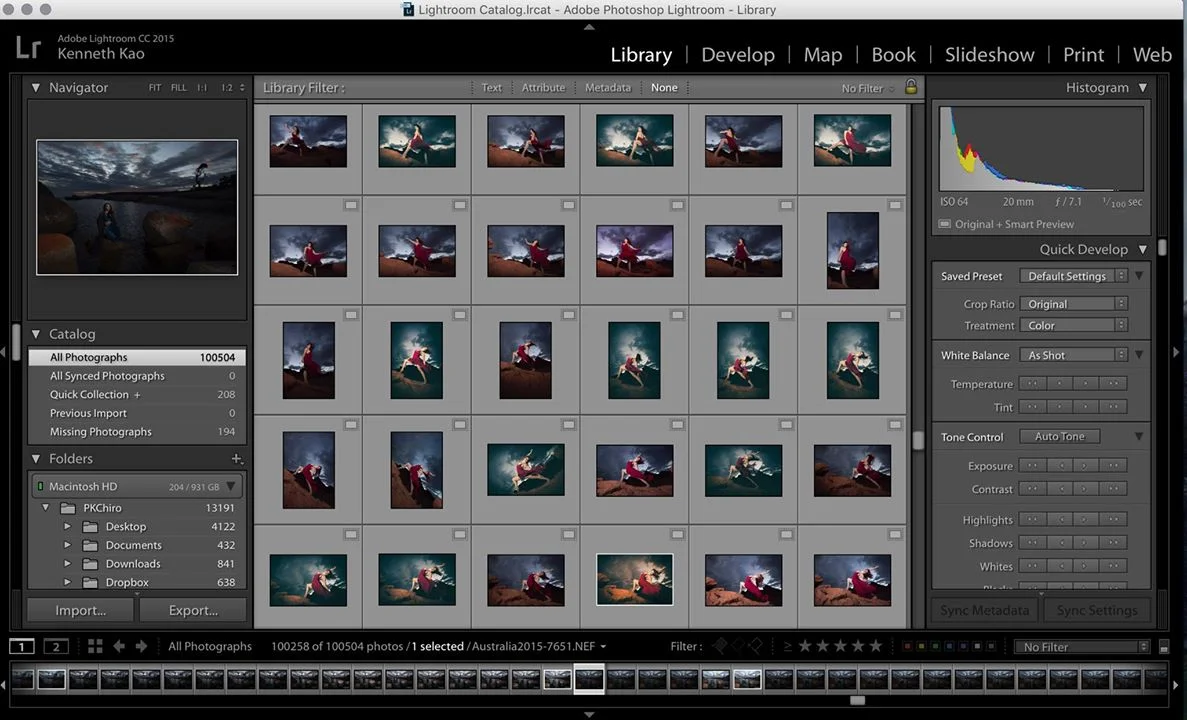Screen dimensions: 1187x720
Task: Set Navigator zoom to 1:1
Action: 202,88
